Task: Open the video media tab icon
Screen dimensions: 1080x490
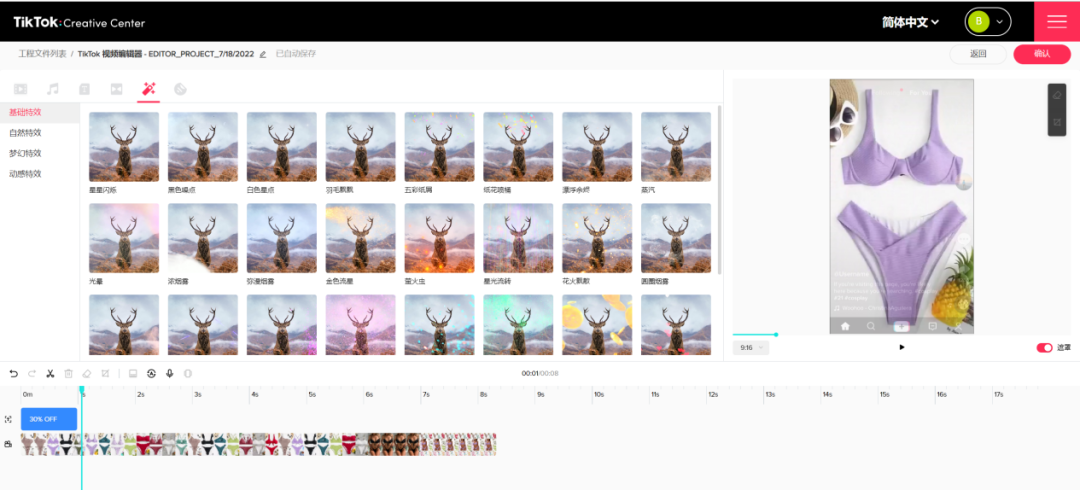Action: pos(21,89)
